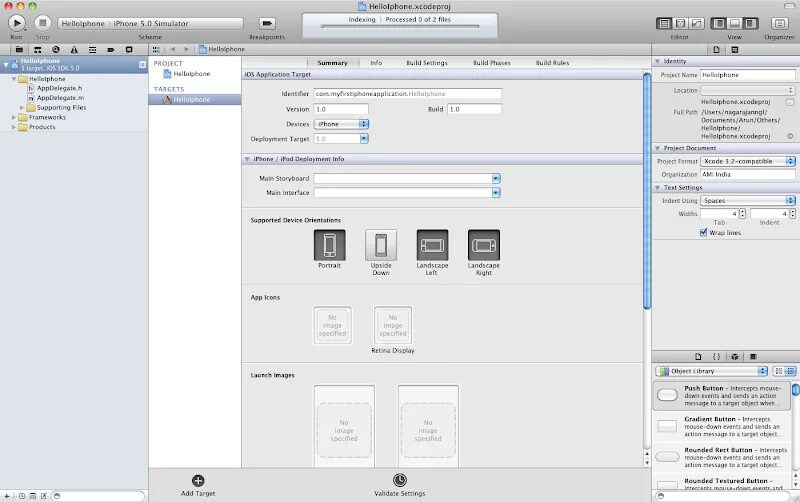The height and width of the screenshot is (502, 800).
Task: Go back with the jump bar arrow
Action: coord(172,49)
